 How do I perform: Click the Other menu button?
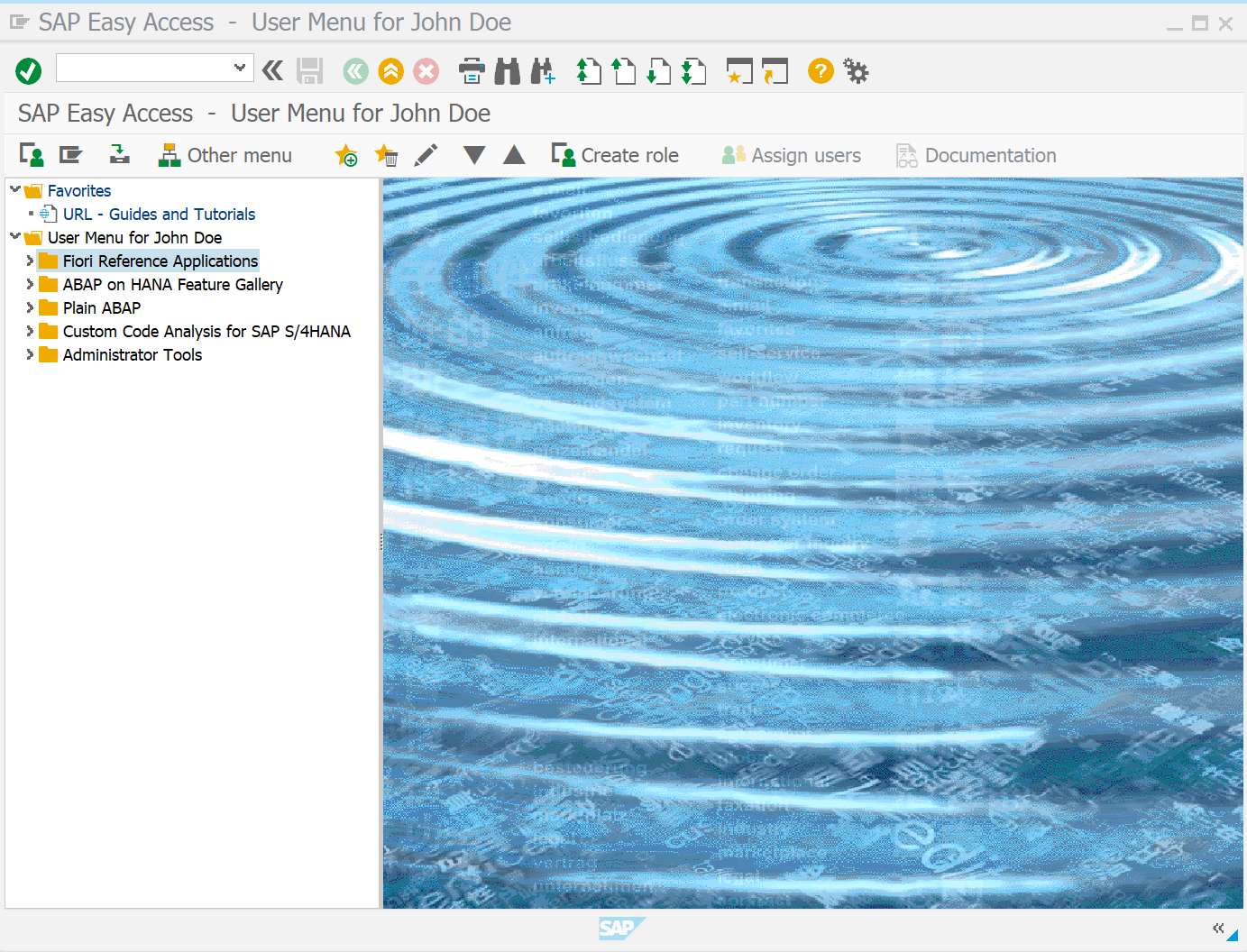tap(225, 155)
